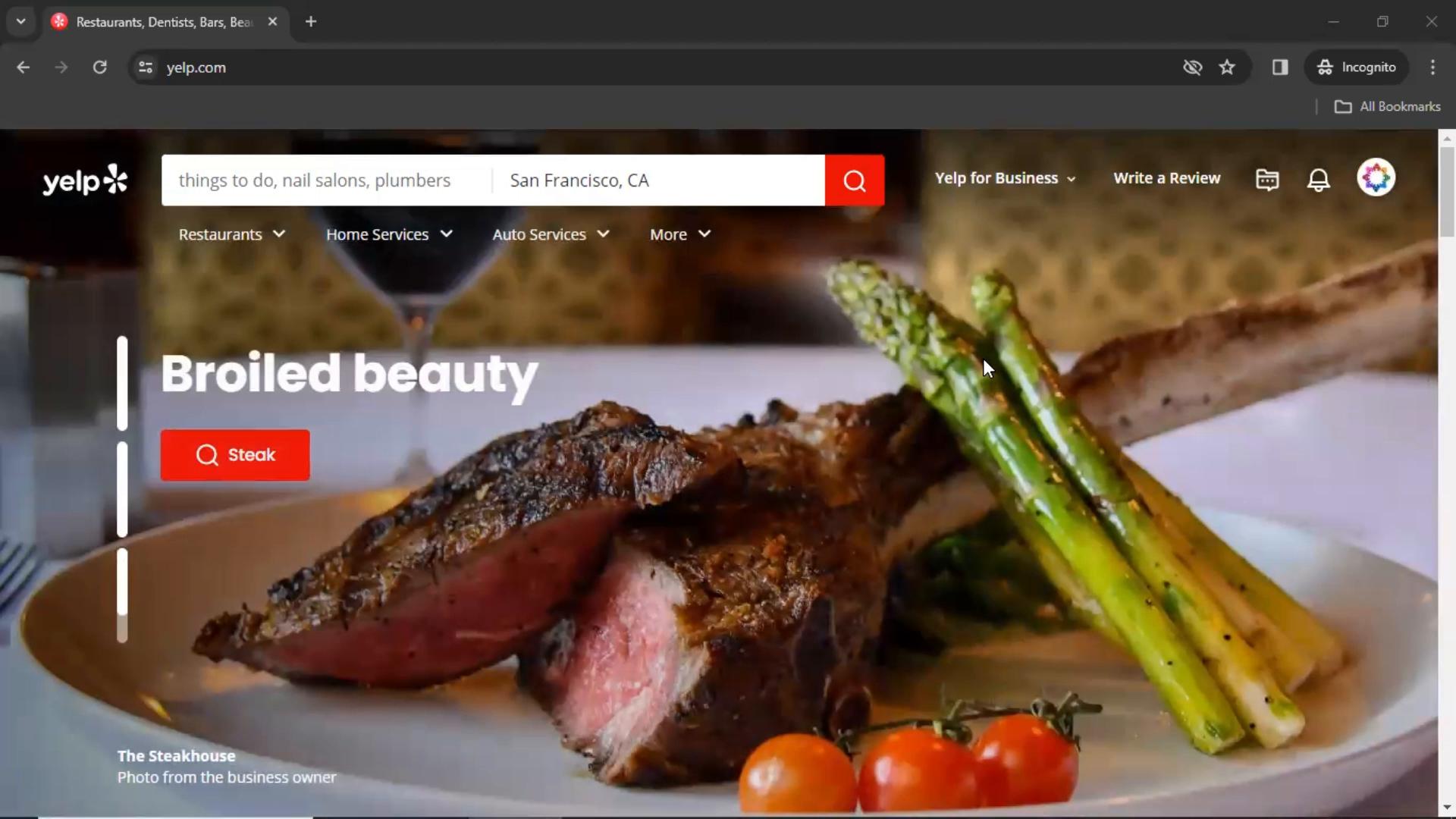The image size is (1456, 819).
Task: Click the search magnifying glass icon
Action: pyautogui.click(x=855, y=179)
